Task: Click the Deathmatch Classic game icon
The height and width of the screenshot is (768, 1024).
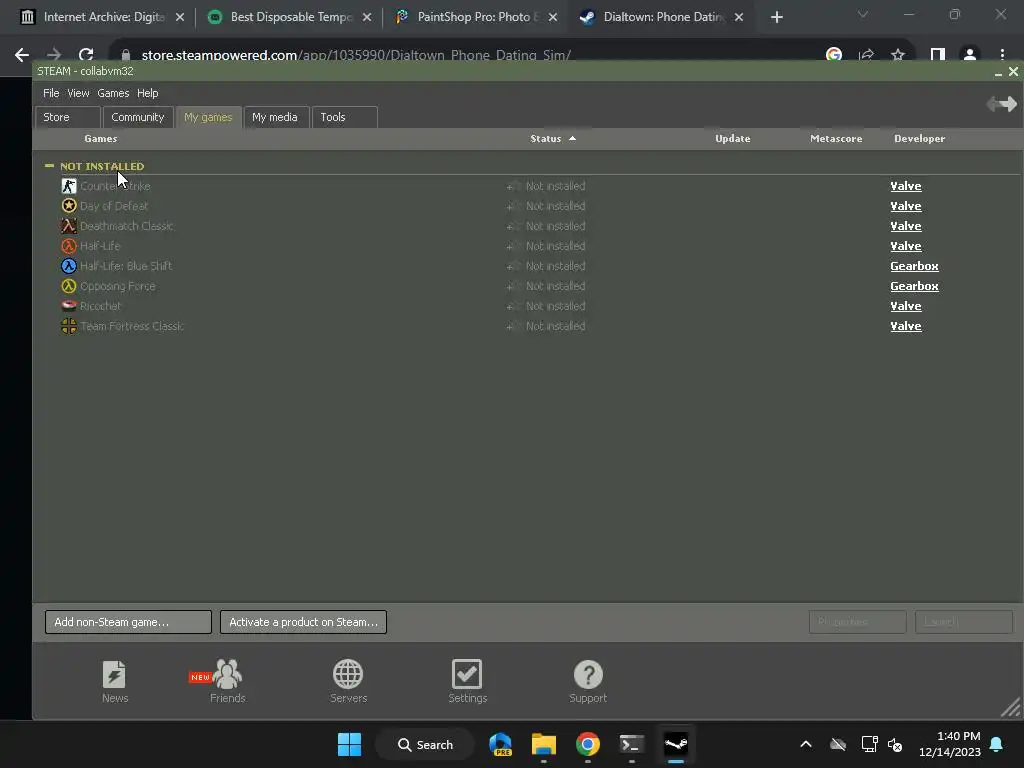Action: coord(69,226)
